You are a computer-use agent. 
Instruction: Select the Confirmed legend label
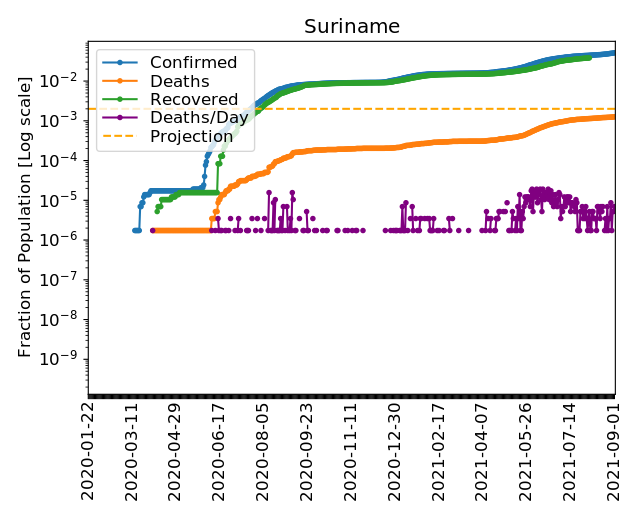pyautogui.click(x=193, y=63)
